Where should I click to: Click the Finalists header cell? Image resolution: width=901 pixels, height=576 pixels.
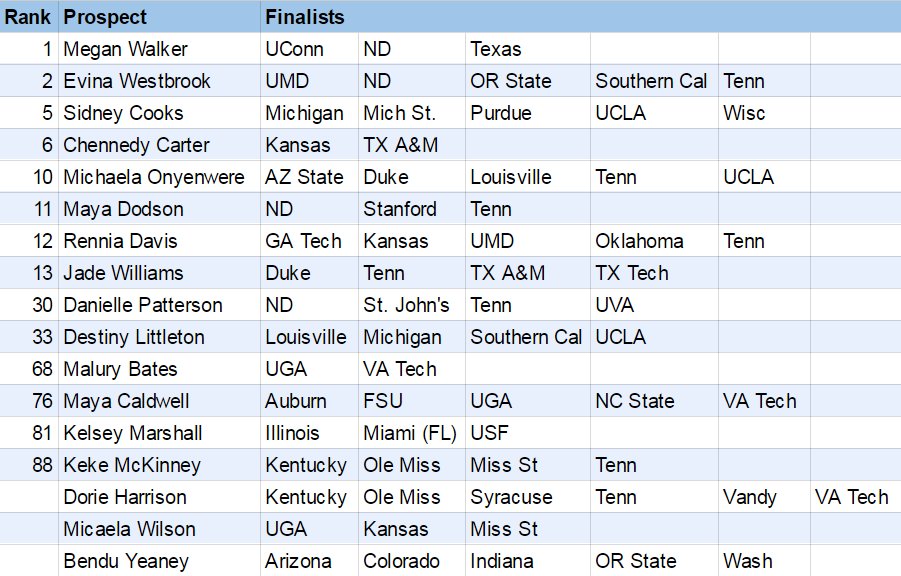(580, 17)
